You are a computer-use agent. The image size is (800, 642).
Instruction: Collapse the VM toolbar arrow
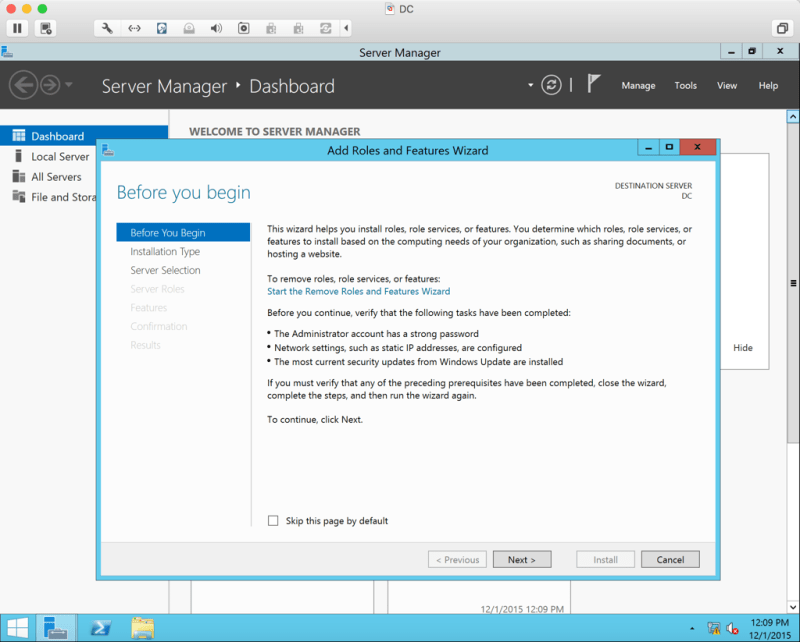coord(345,28)
